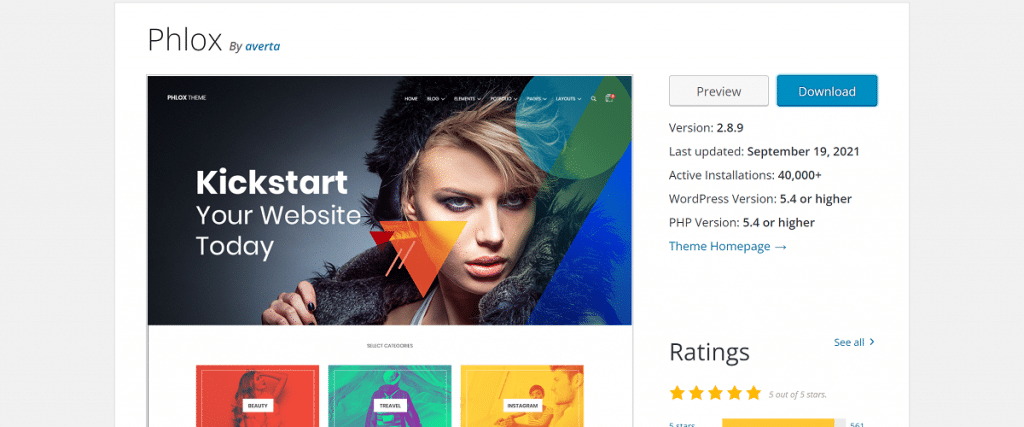Click the first gold rating star

click(677, 392)
